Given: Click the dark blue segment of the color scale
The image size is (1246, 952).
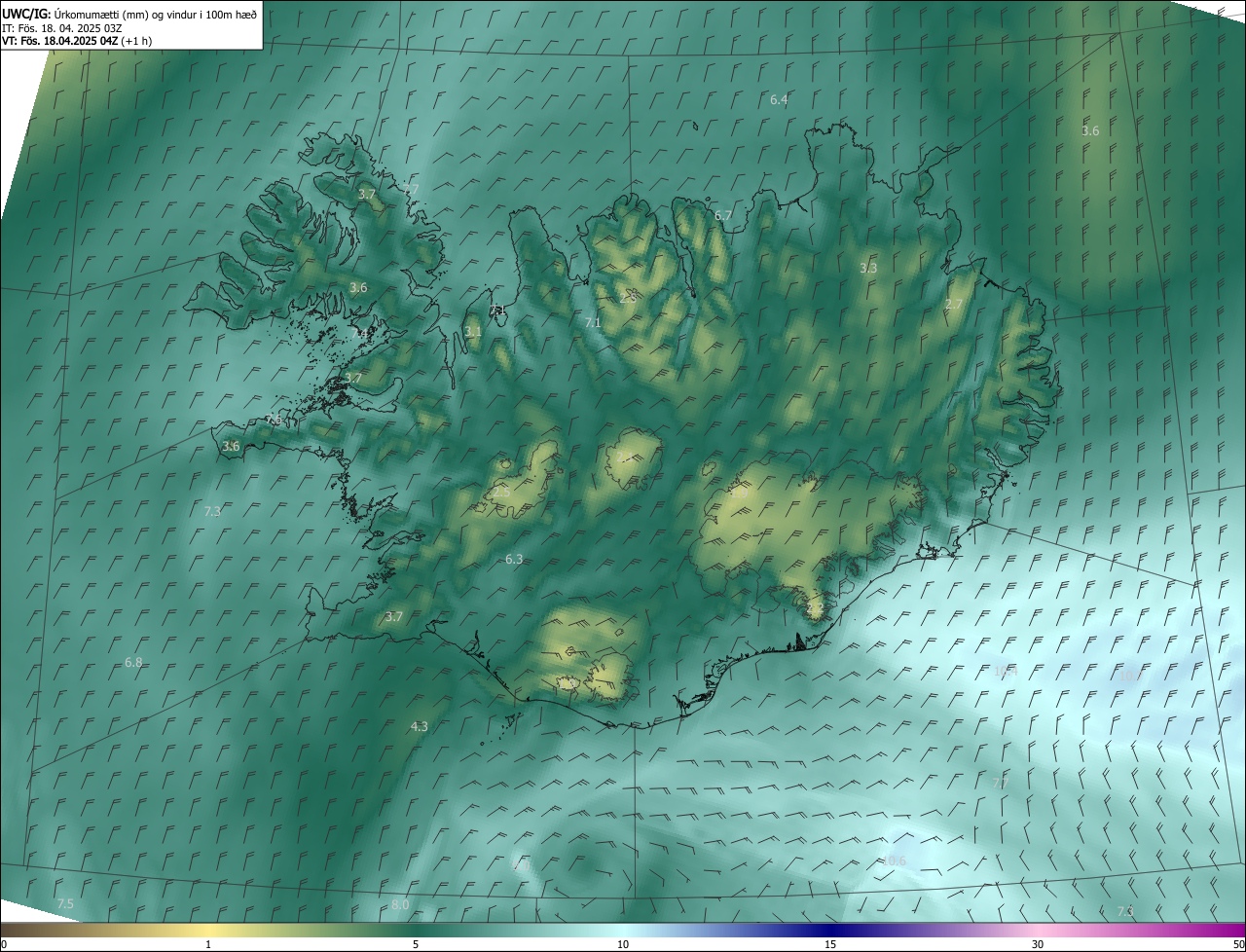Looking at the screenshot, I should point(830,931).
